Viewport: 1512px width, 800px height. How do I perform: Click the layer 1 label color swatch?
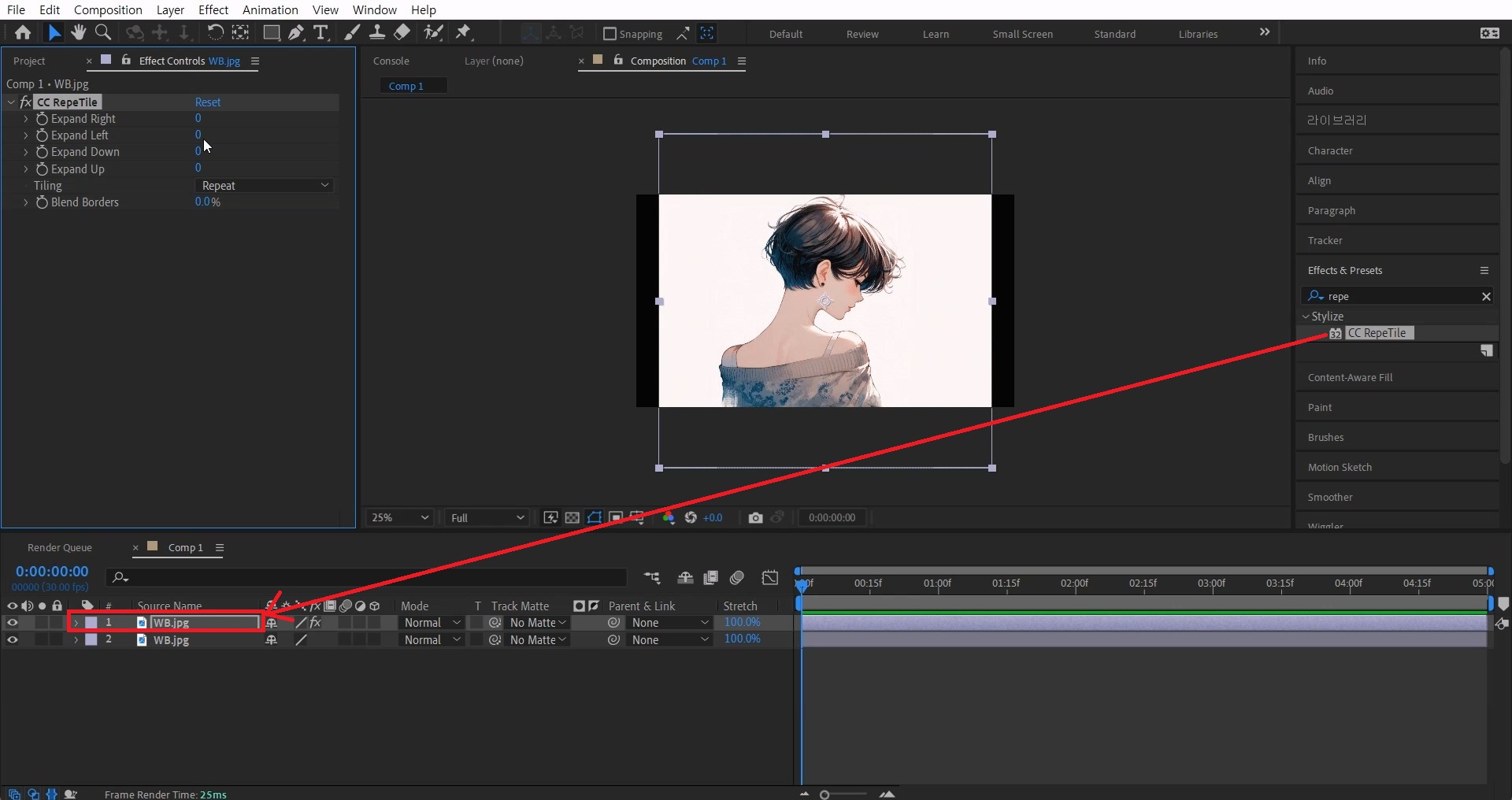[x=91, y=623]
